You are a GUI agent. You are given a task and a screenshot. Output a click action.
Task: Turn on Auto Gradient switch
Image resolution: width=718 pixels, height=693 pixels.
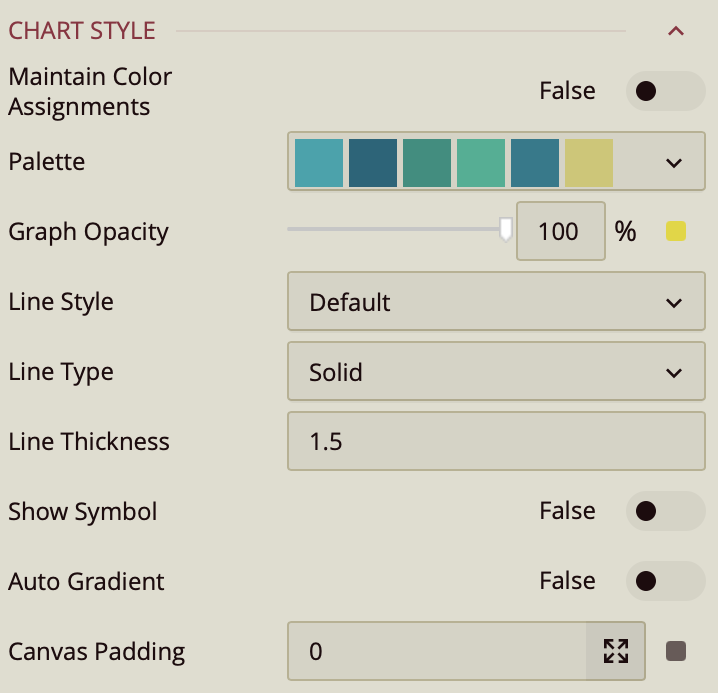click(x=665, y=582)
